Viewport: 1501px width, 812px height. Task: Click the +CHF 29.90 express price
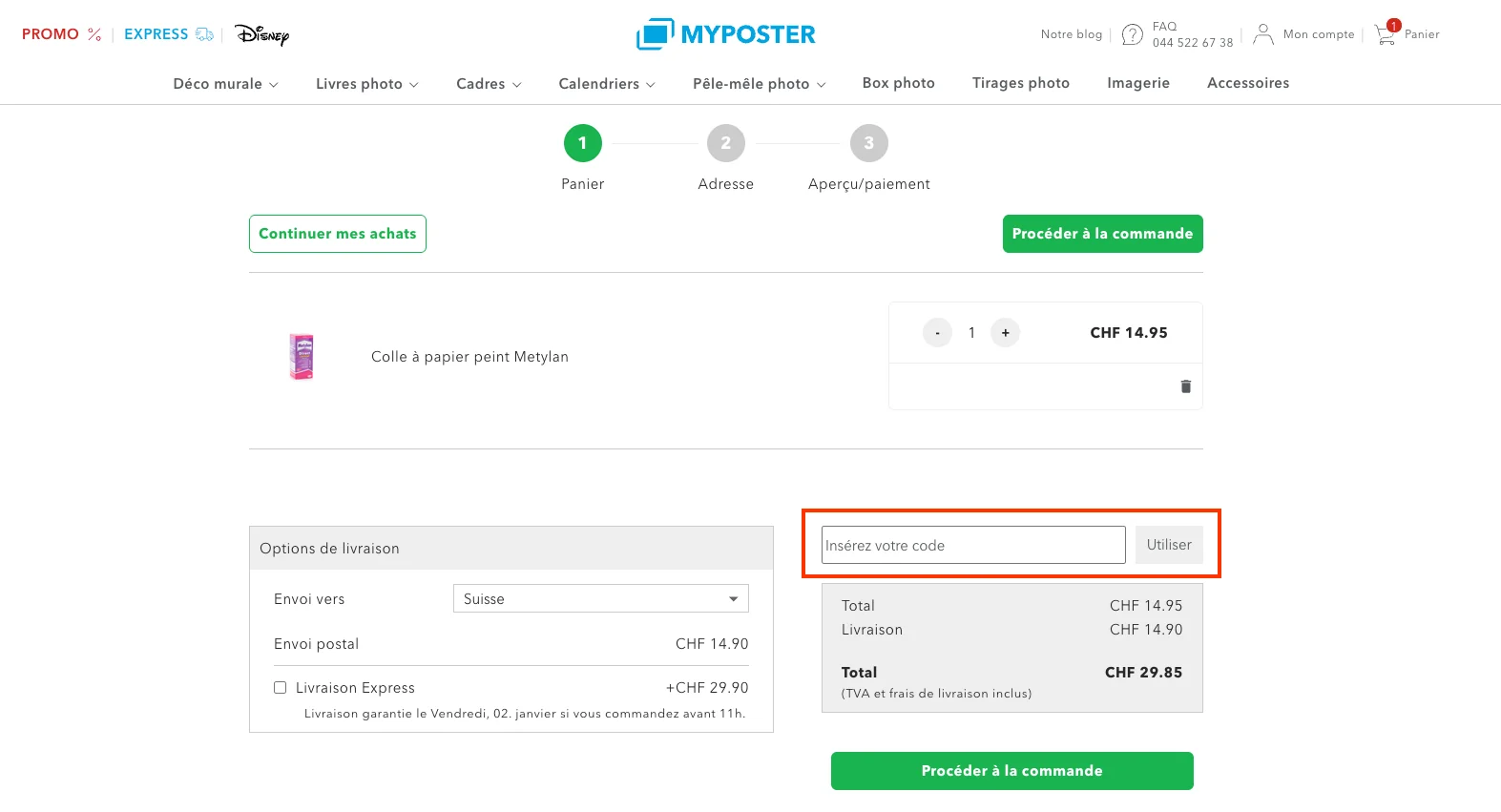point(707,688)
